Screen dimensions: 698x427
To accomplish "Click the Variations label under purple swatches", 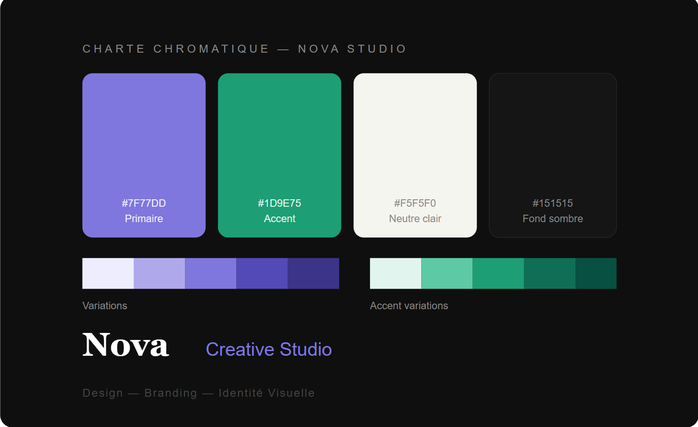I will coord(105,305).
